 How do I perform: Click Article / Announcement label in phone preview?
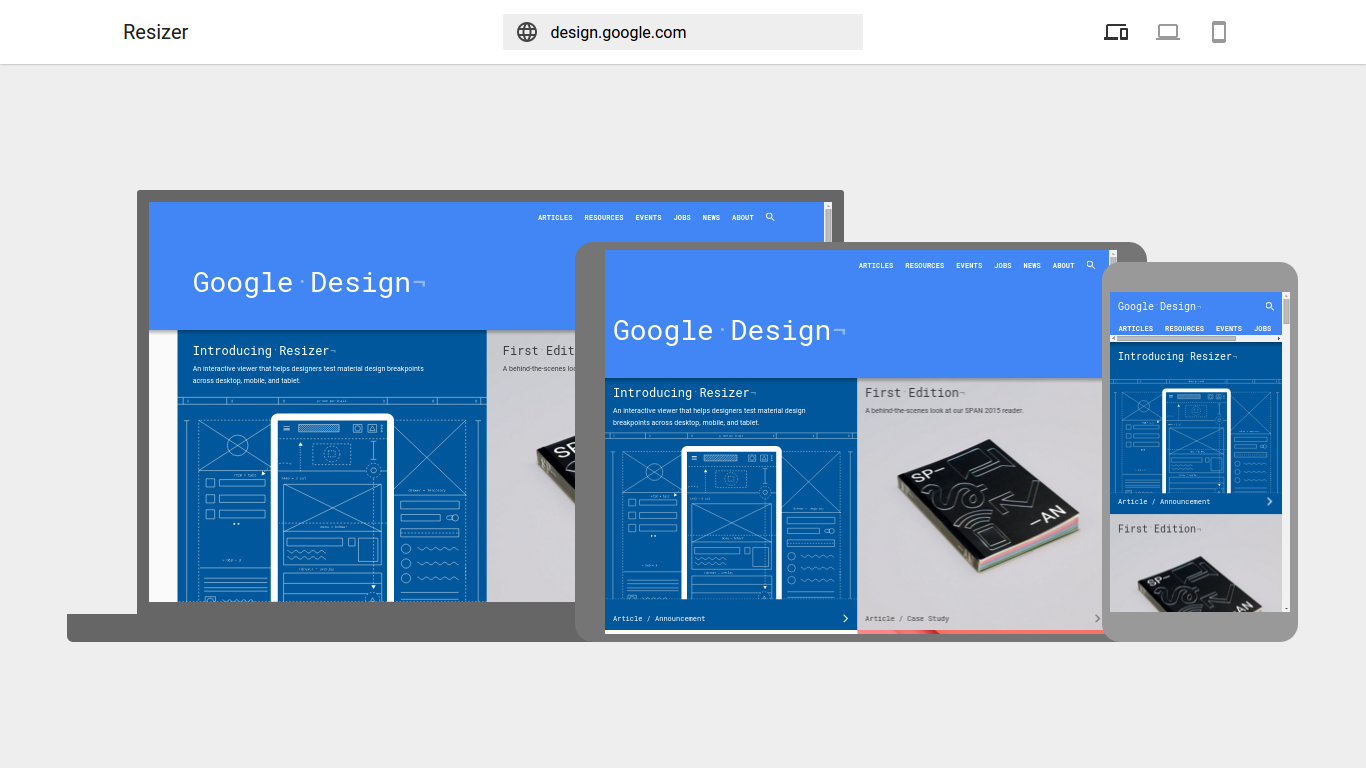[x=1164, y=502]
